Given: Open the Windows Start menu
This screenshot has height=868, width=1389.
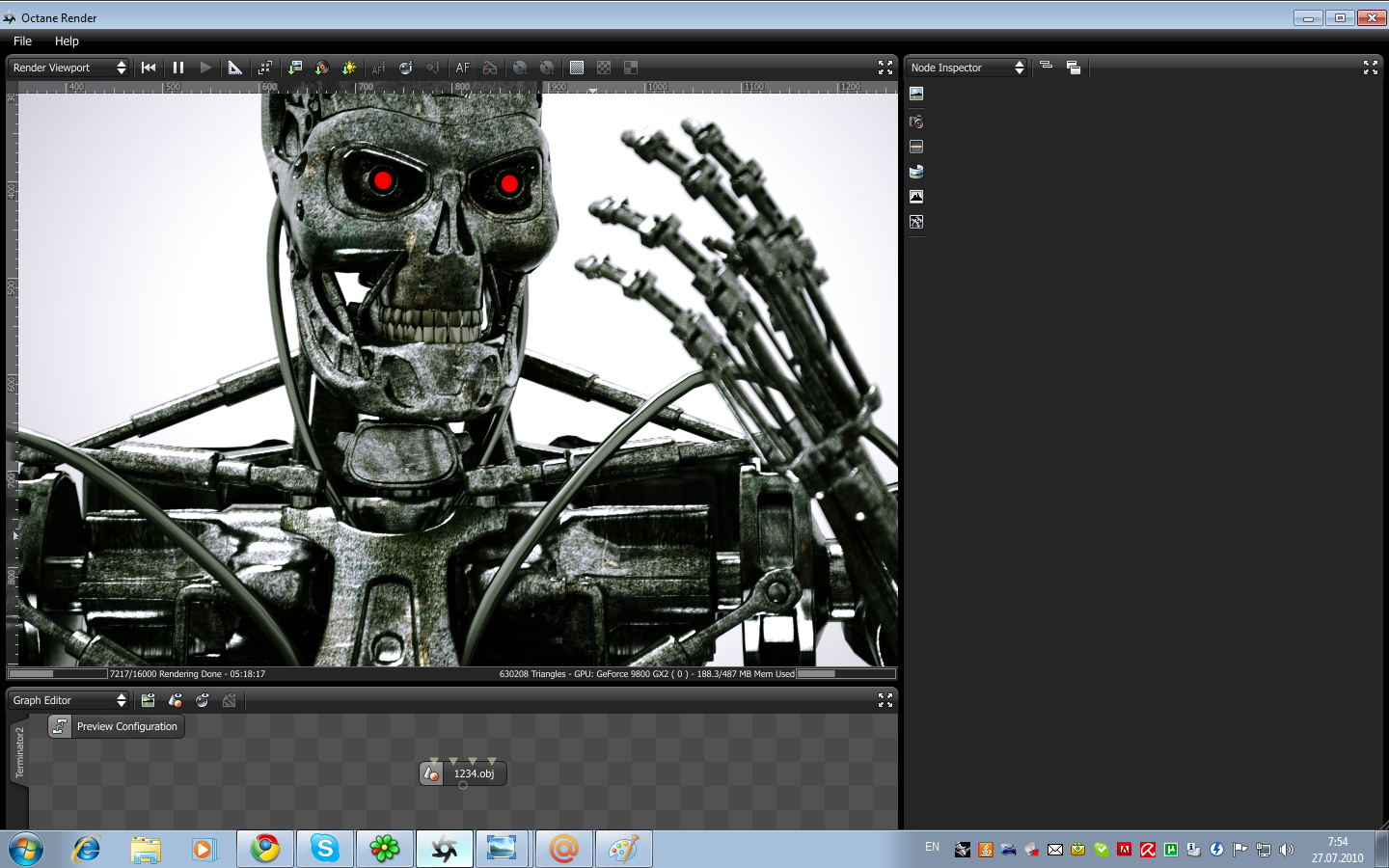Looking at the screenshot, I should click(26, 850).
